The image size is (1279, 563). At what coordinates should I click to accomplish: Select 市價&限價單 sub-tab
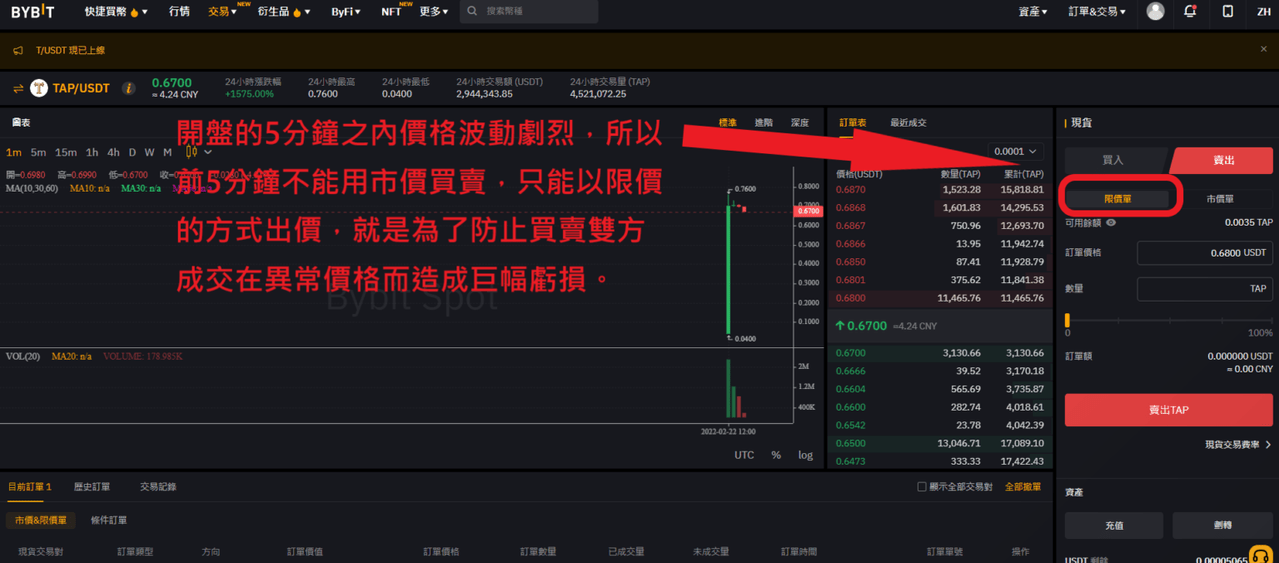41,520
